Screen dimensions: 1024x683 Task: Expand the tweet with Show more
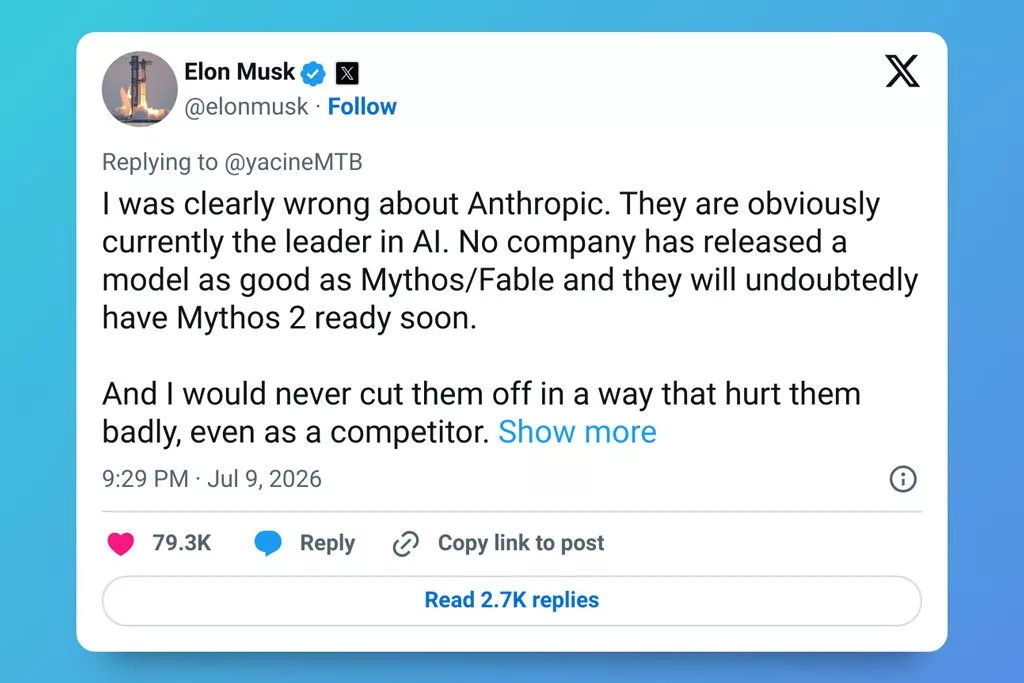pos(577,432)
